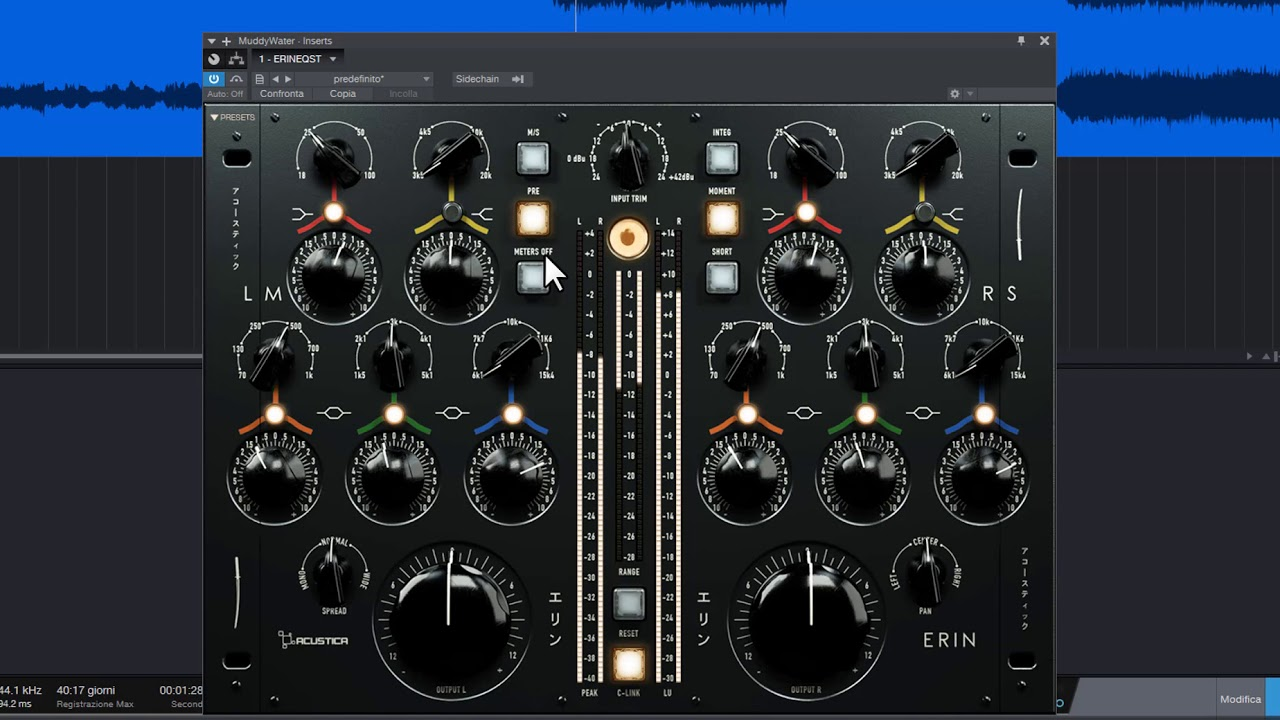Enable the unlit yellow band lamp in the L M section
The height and width of the screenshot is (720, 1280).
coord(452,212)
